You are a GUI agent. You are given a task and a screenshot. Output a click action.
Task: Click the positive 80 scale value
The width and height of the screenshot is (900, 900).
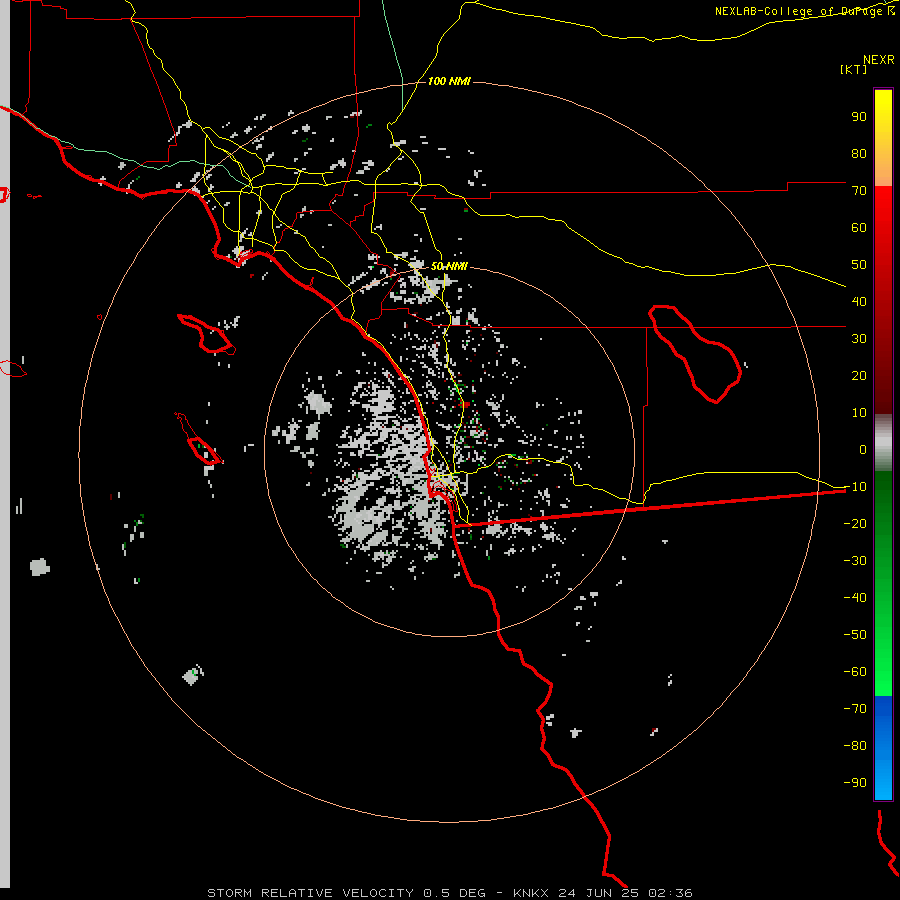859,153
